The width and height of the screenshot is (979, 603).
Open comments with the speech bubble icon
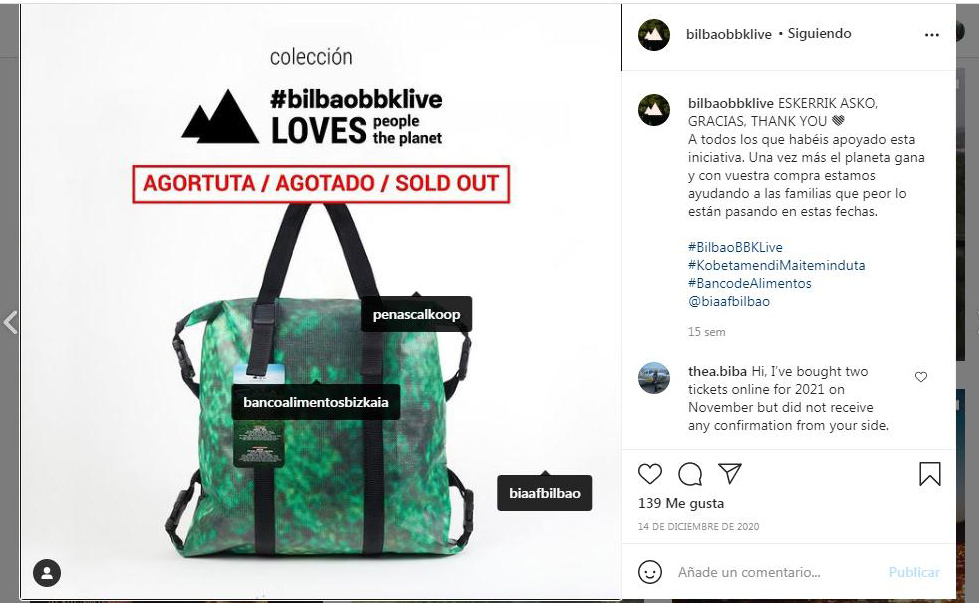click(x=690, y=474)
